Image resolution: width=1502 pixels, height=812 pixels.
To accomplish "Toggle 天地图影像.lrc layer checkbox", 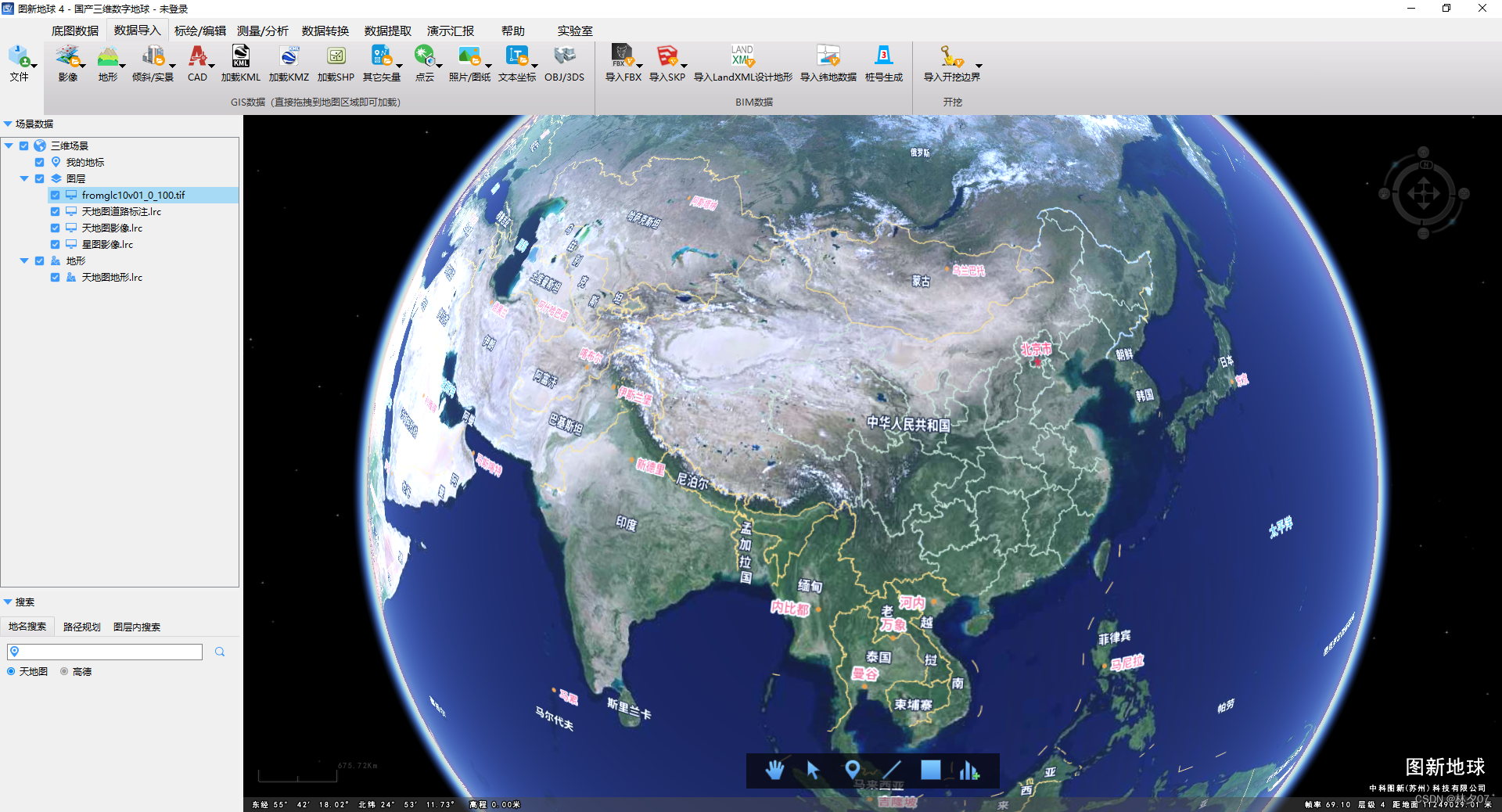I will 55,228.
